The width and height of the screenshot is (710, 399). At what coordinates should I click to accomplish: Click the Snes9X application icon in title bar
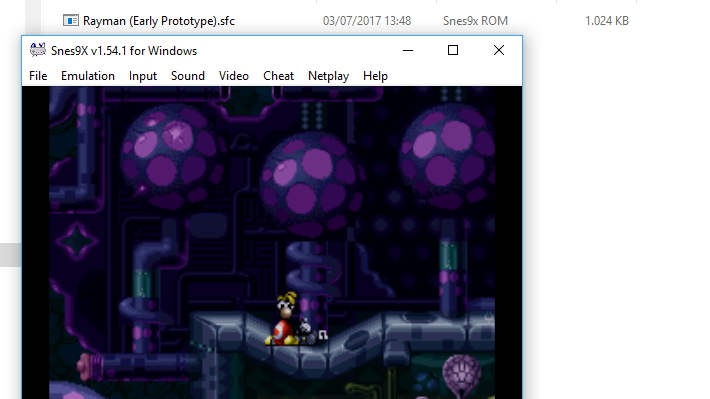point(38,50)
